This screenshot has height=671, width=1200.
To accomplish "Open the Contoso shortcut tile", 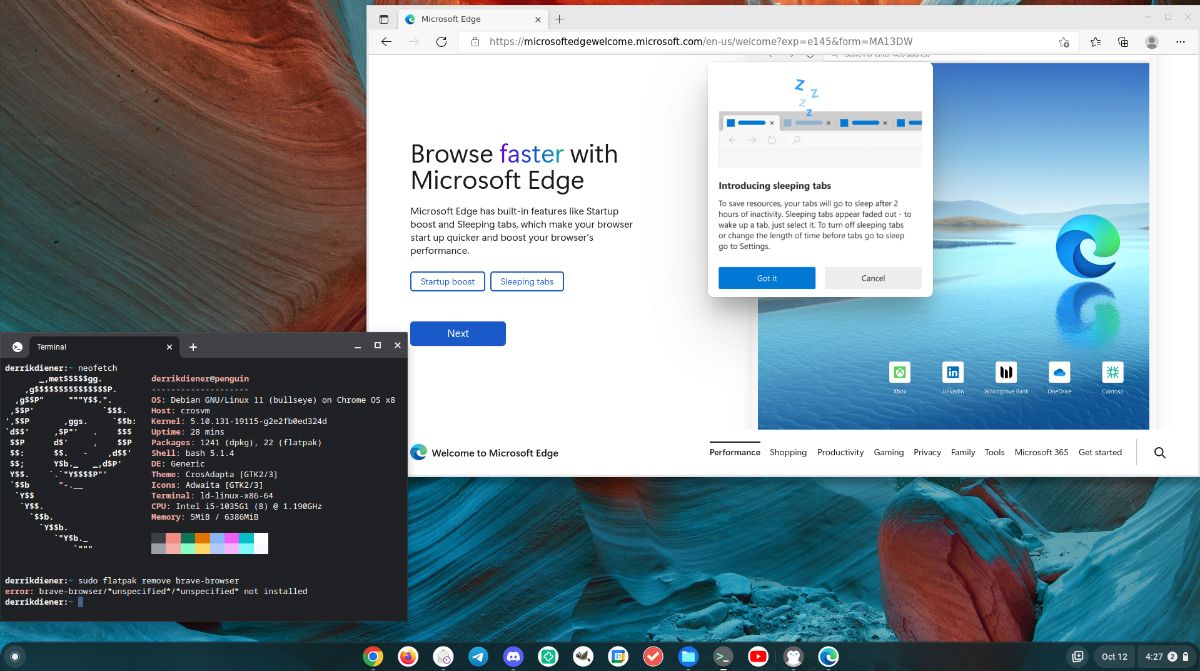I will click(1112, 372).
